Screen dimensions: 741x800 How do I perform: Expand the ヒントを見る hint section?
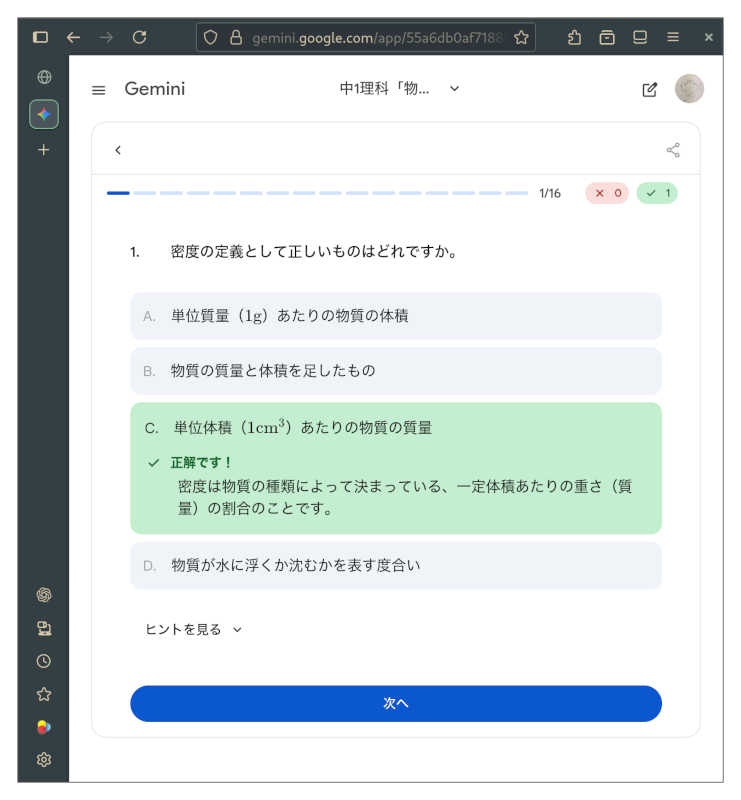click(x=194, y=629)
